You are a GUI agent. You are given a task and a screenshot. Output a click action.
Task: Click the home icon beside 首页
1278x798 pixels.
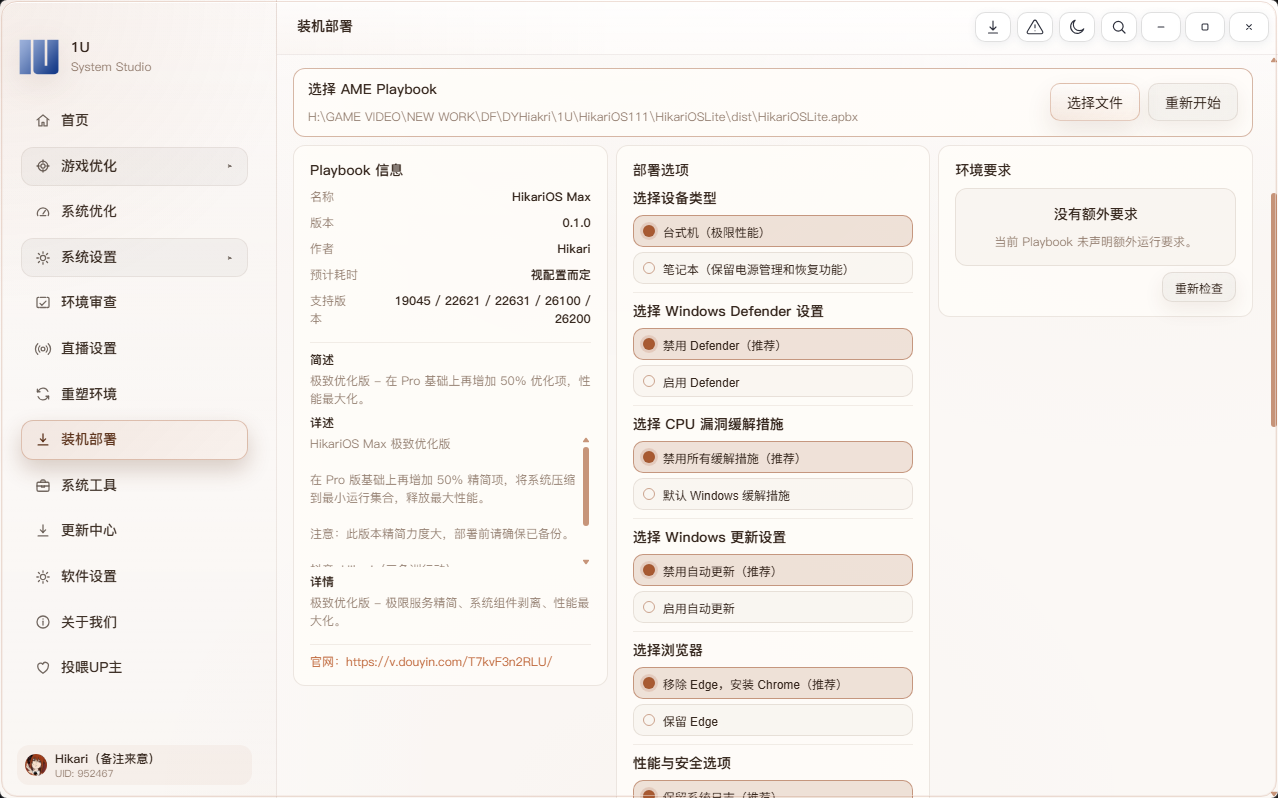[43, 121]
